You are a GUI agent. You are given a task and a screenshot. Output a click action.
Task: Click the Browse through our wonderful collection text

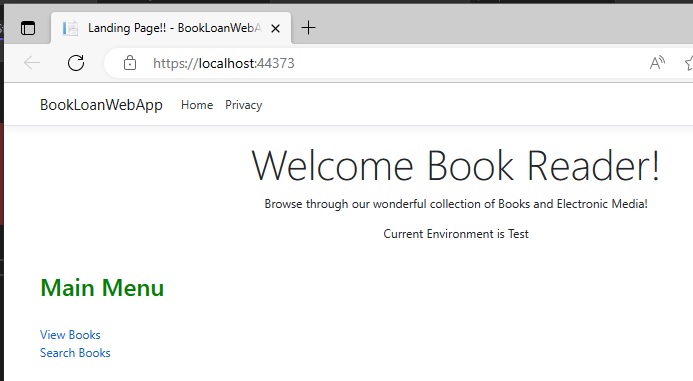[456, 204]
